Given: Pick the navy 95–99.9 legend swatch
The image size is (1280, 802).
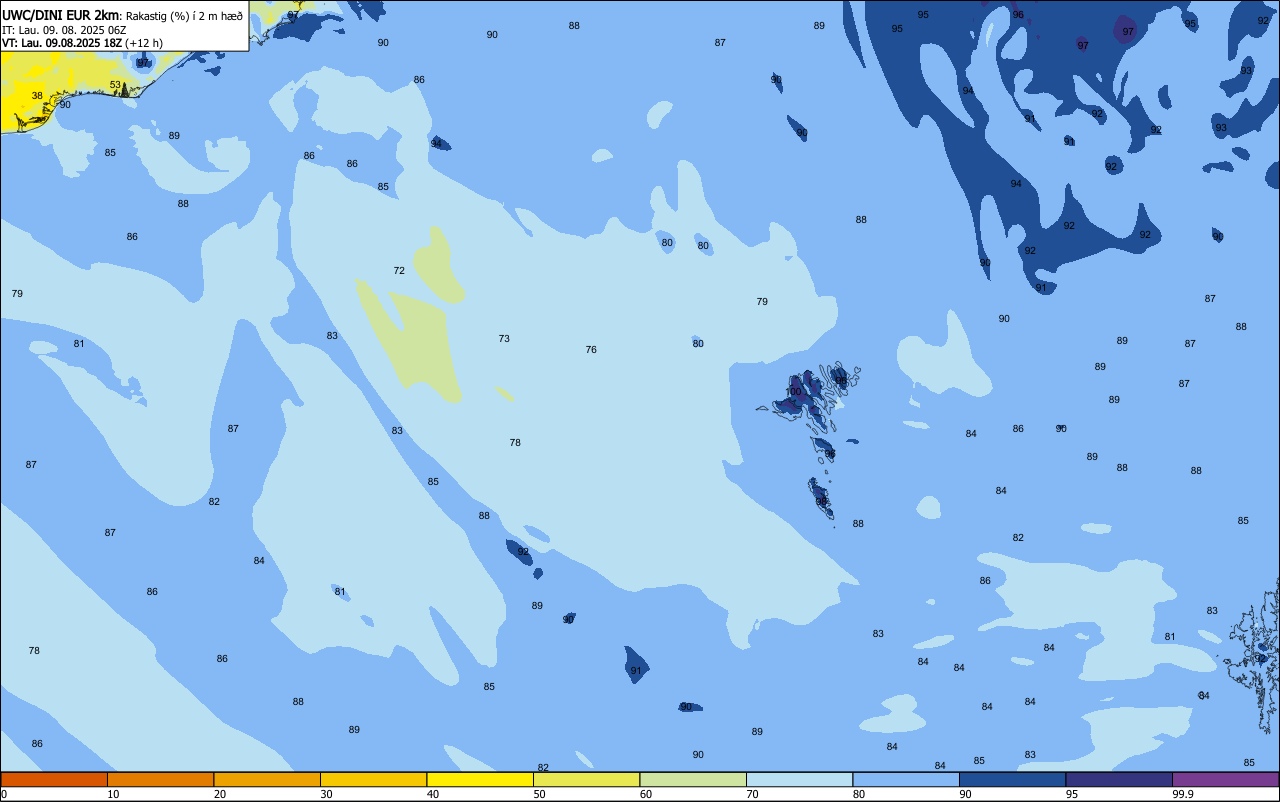Looking at the screenshot, I should pyautogui.click(x=1119, y=779).
